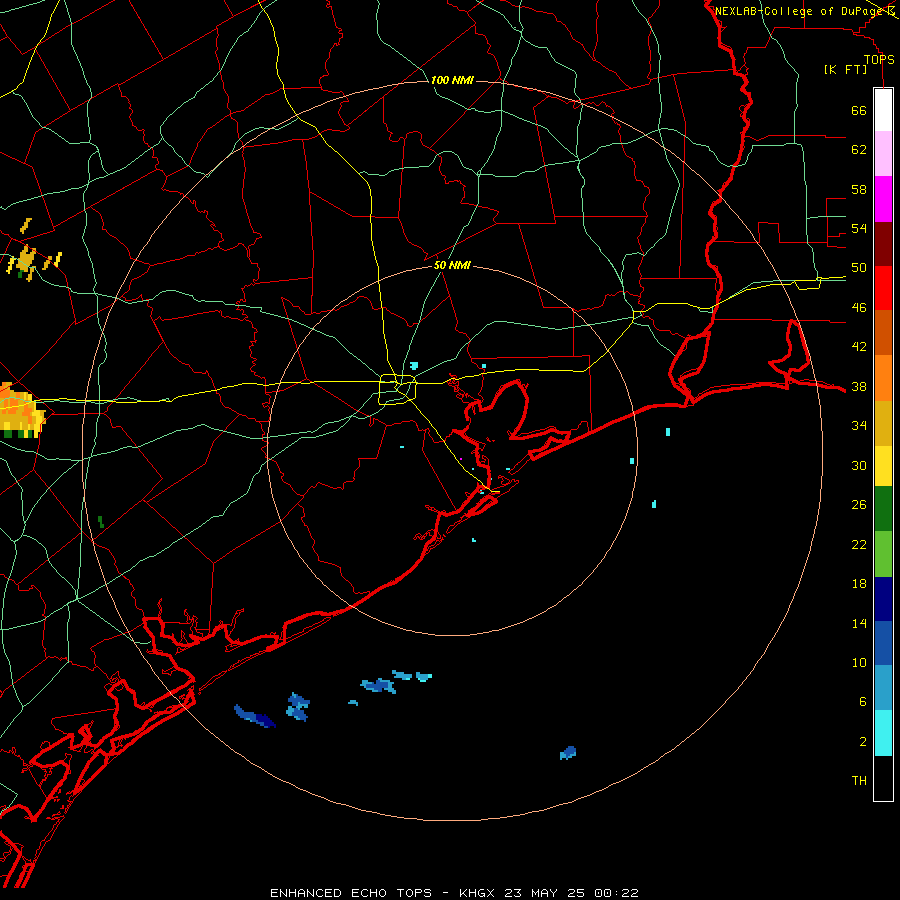The width and height of the screenshot is (900, 900).
Task: Click the '10' scale value
Action: pyautogui.click(x=859, y=663)
